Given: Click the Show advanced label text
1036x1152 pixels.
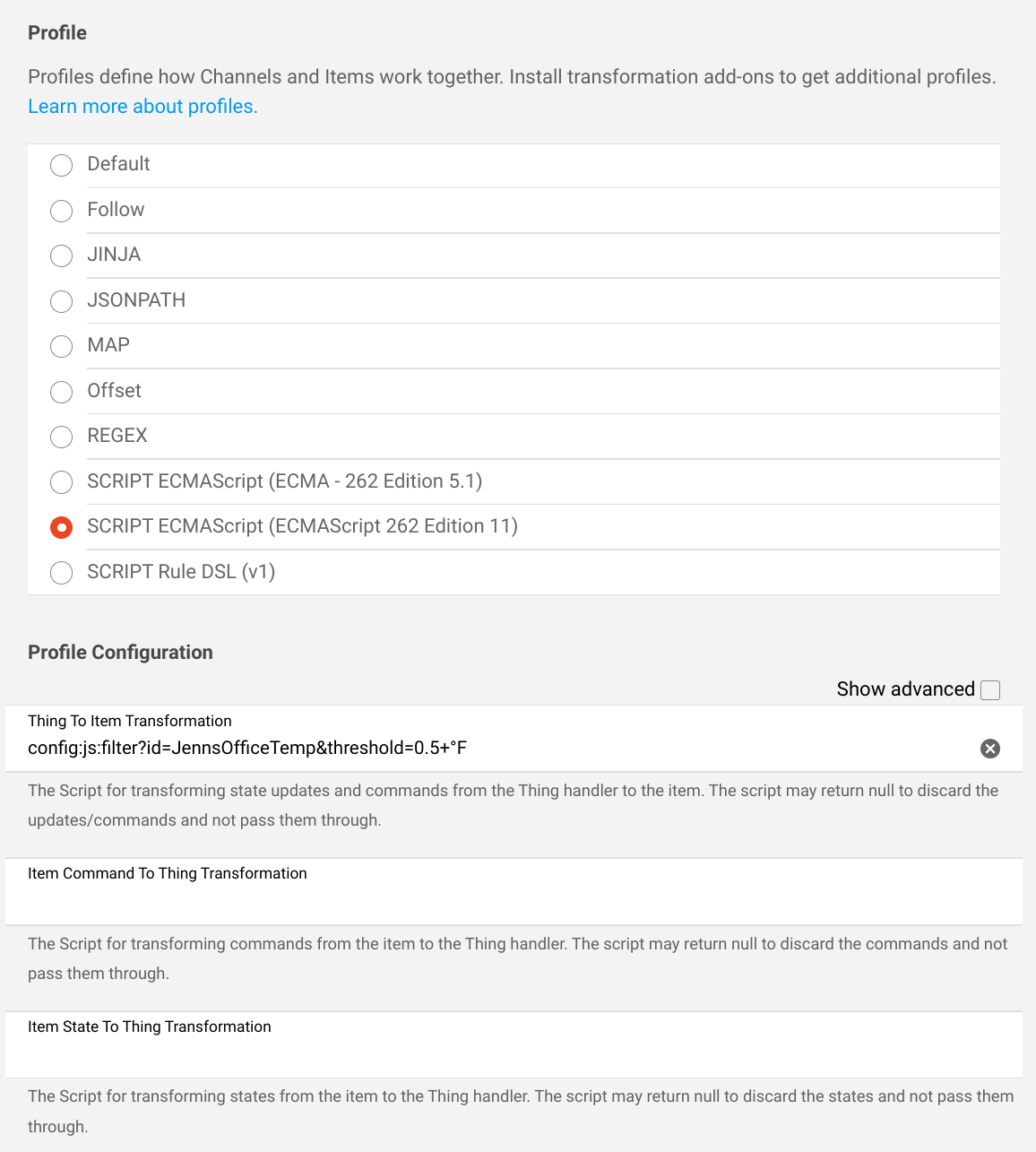Looking at the screenshot, I should pyautogui.click(x=905, y=689).
